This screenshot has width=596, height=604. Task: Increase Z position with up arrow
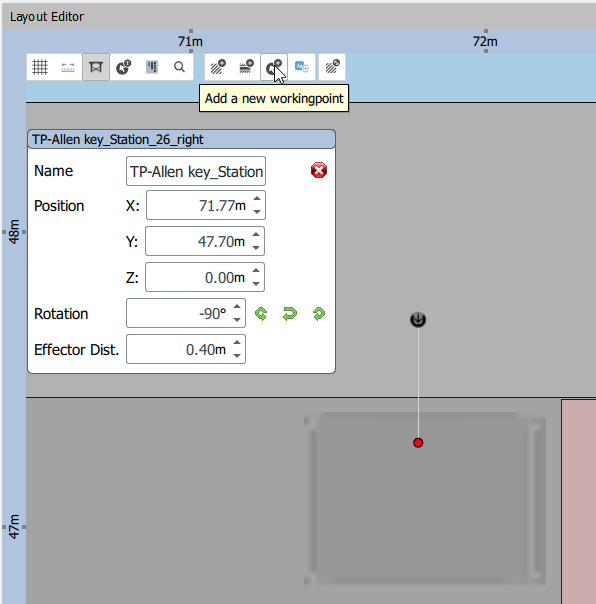pos(256,271)
